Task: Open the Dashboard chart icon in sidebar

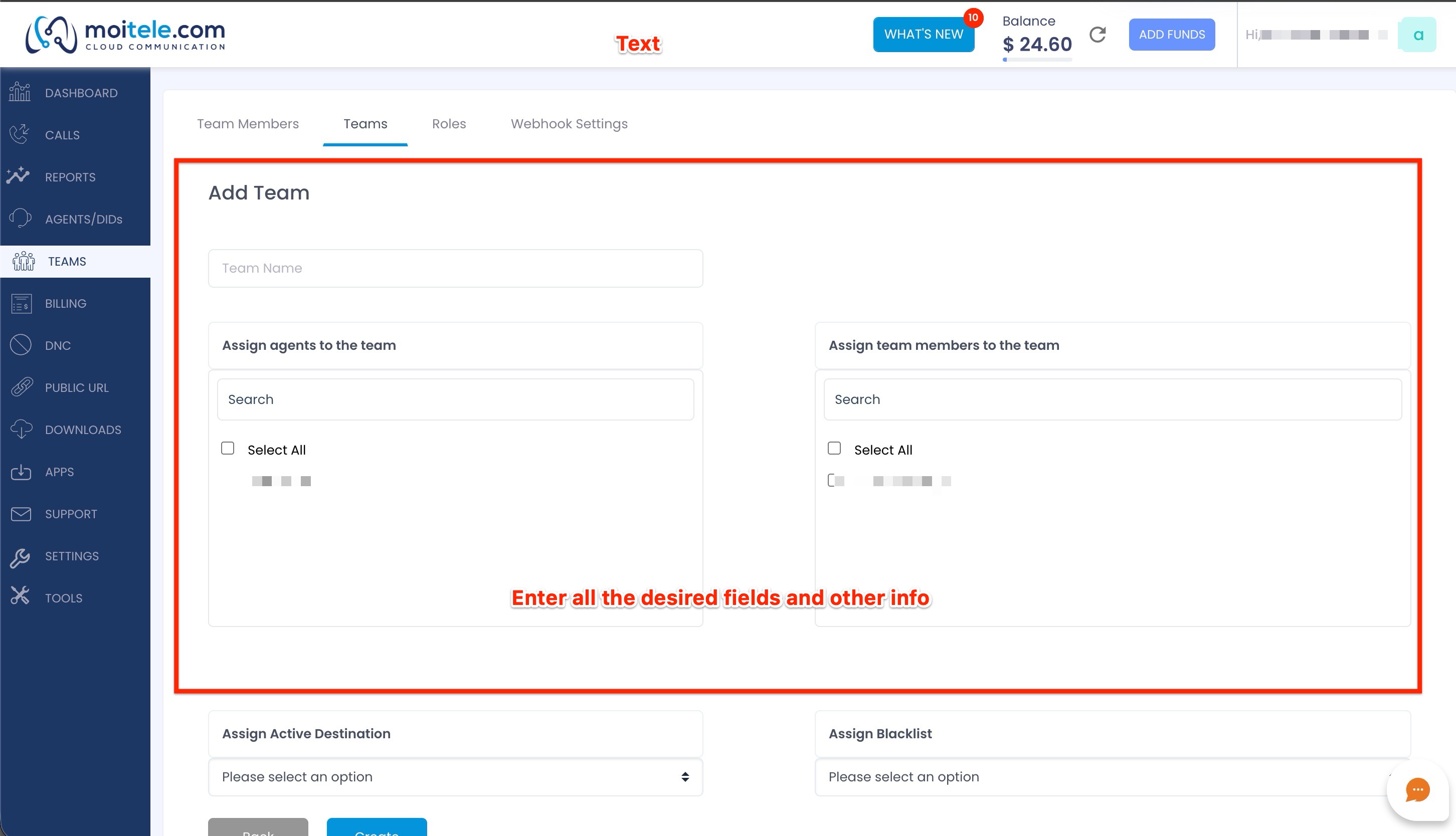Action: [x=20, y=92]
